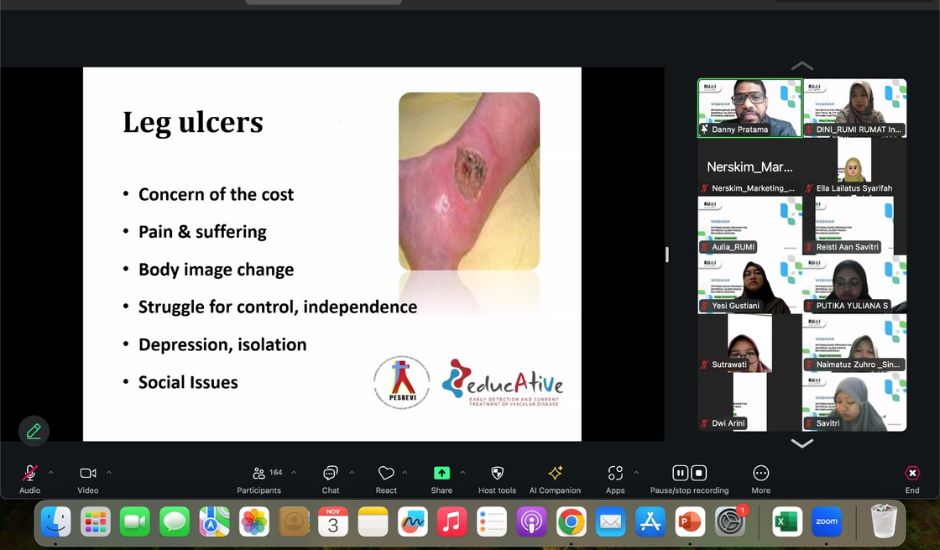Select Danny Pratama's video thumbnail

point(749,108)
